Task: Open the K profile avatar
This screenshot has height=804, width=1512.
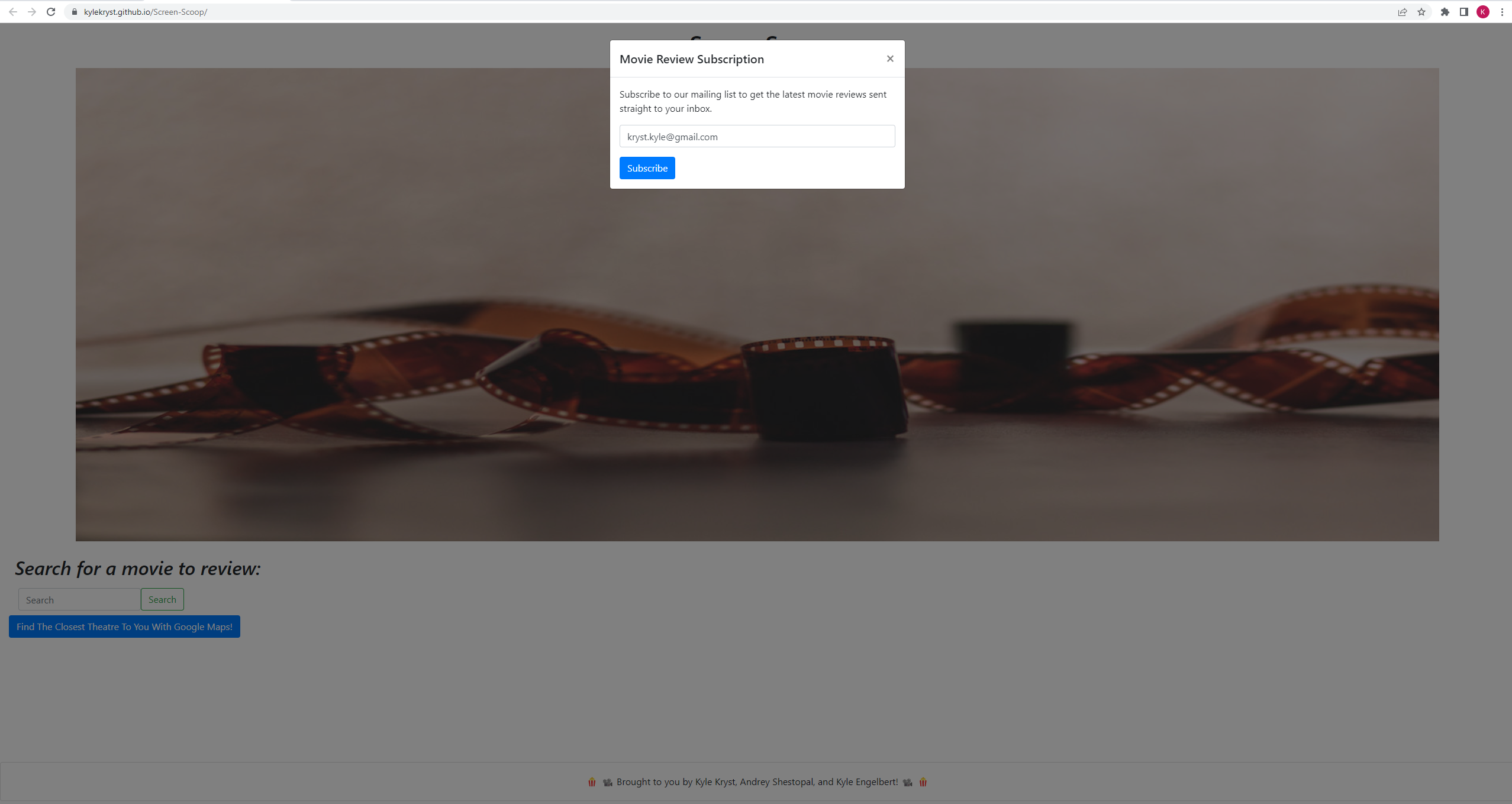Action: click(x=1483, y=12)
